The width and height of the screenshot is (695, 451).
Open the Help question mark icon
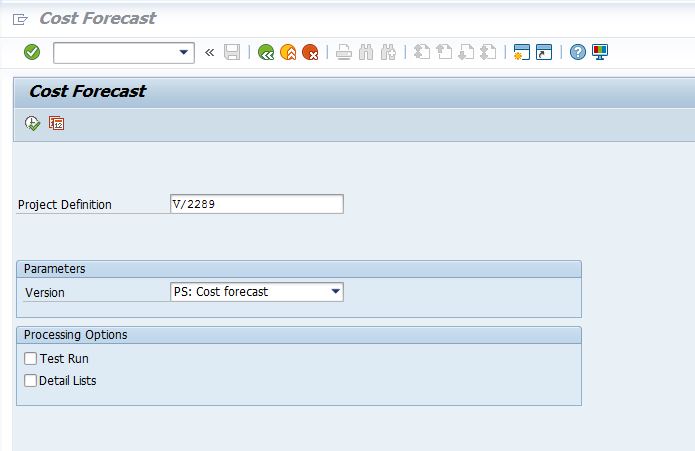pyautogui.click(x=578, y=52)
